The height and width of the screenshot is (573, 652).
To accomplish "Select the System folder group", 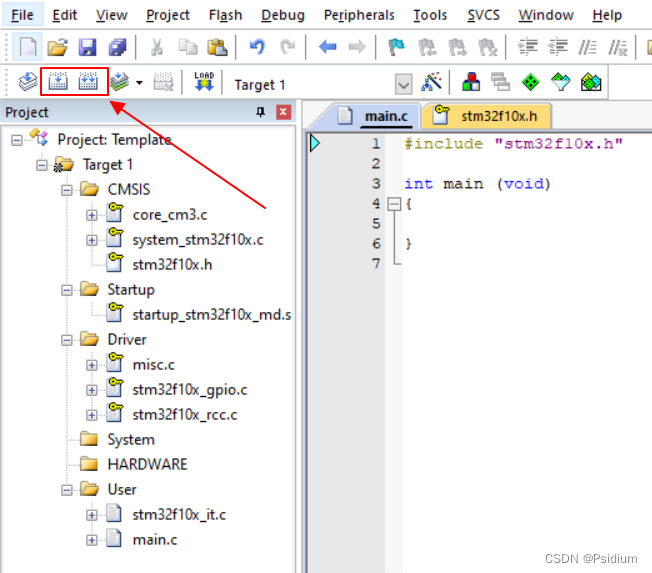I will [x=131, y=440].
